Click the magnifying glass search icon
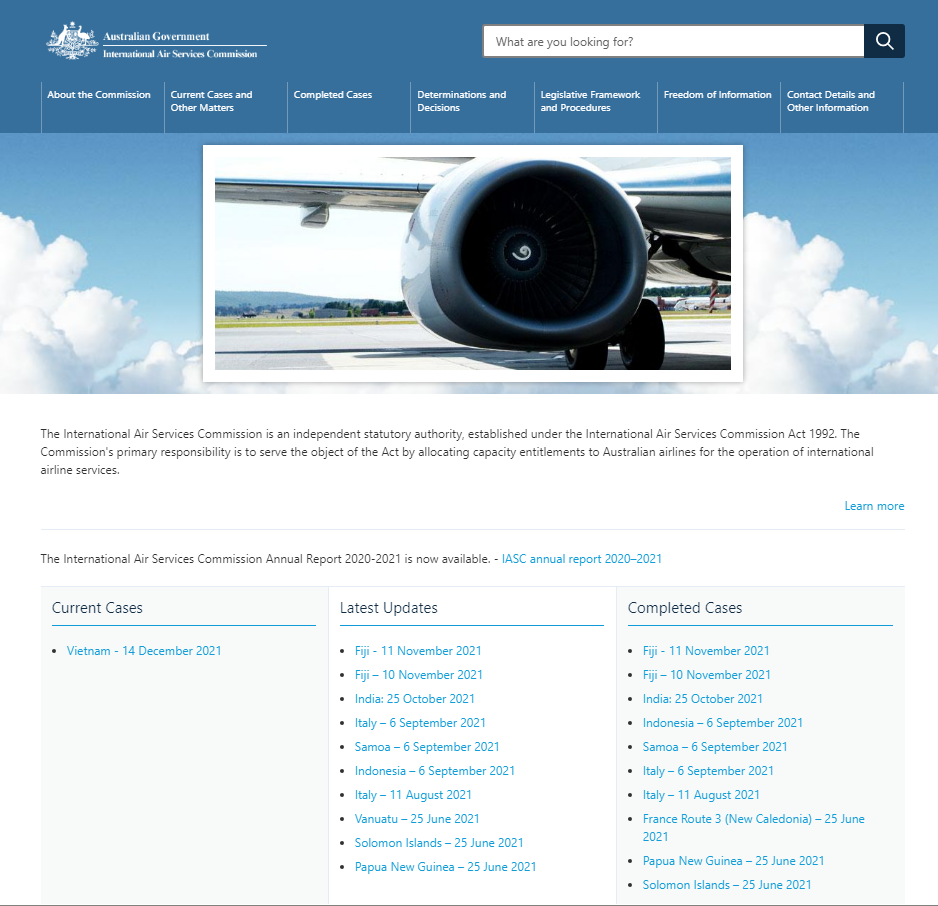 [884, 41]
